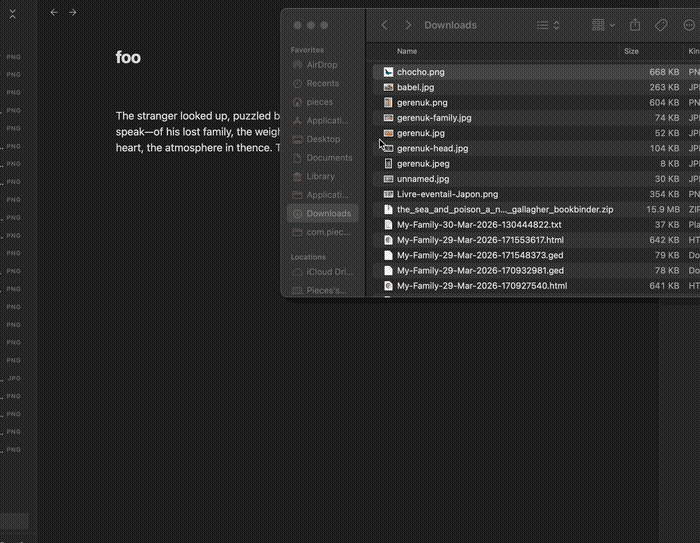Open Recents in the Finder sidebar
This screenshot has height=543, width=700.
322,84
